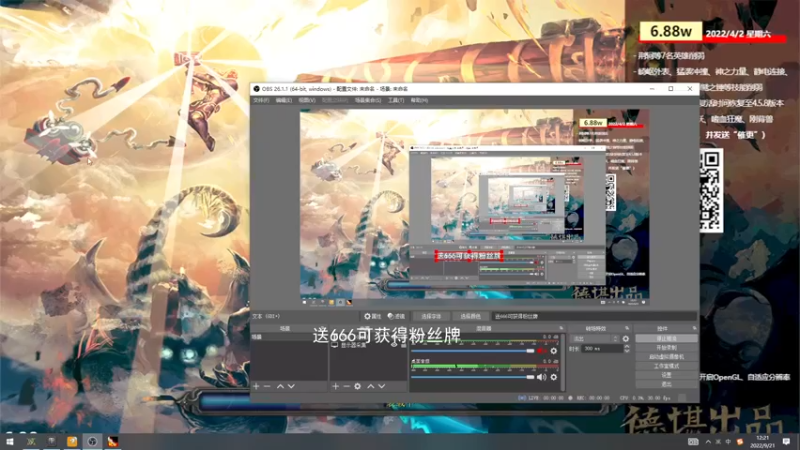Open the orange app icon in taskbar

(72, 441)
